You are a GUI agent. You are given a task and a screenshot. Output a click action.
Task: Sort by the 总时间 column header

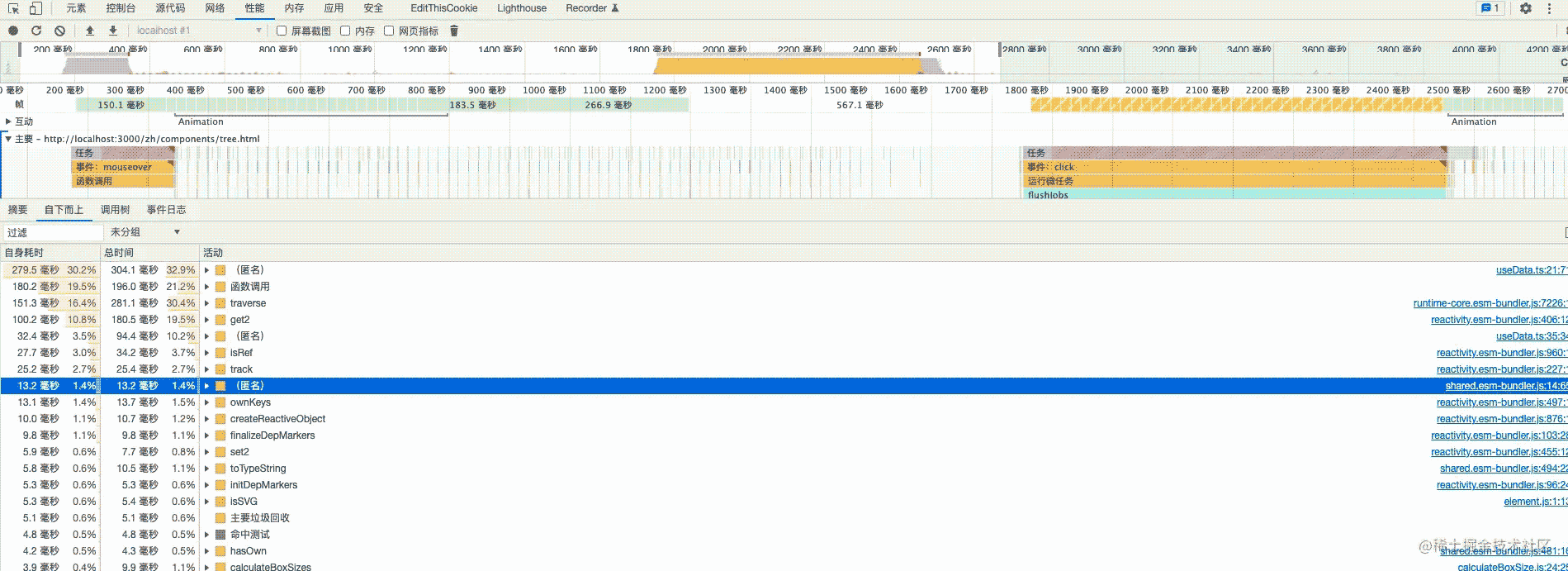tap(149, 253)
